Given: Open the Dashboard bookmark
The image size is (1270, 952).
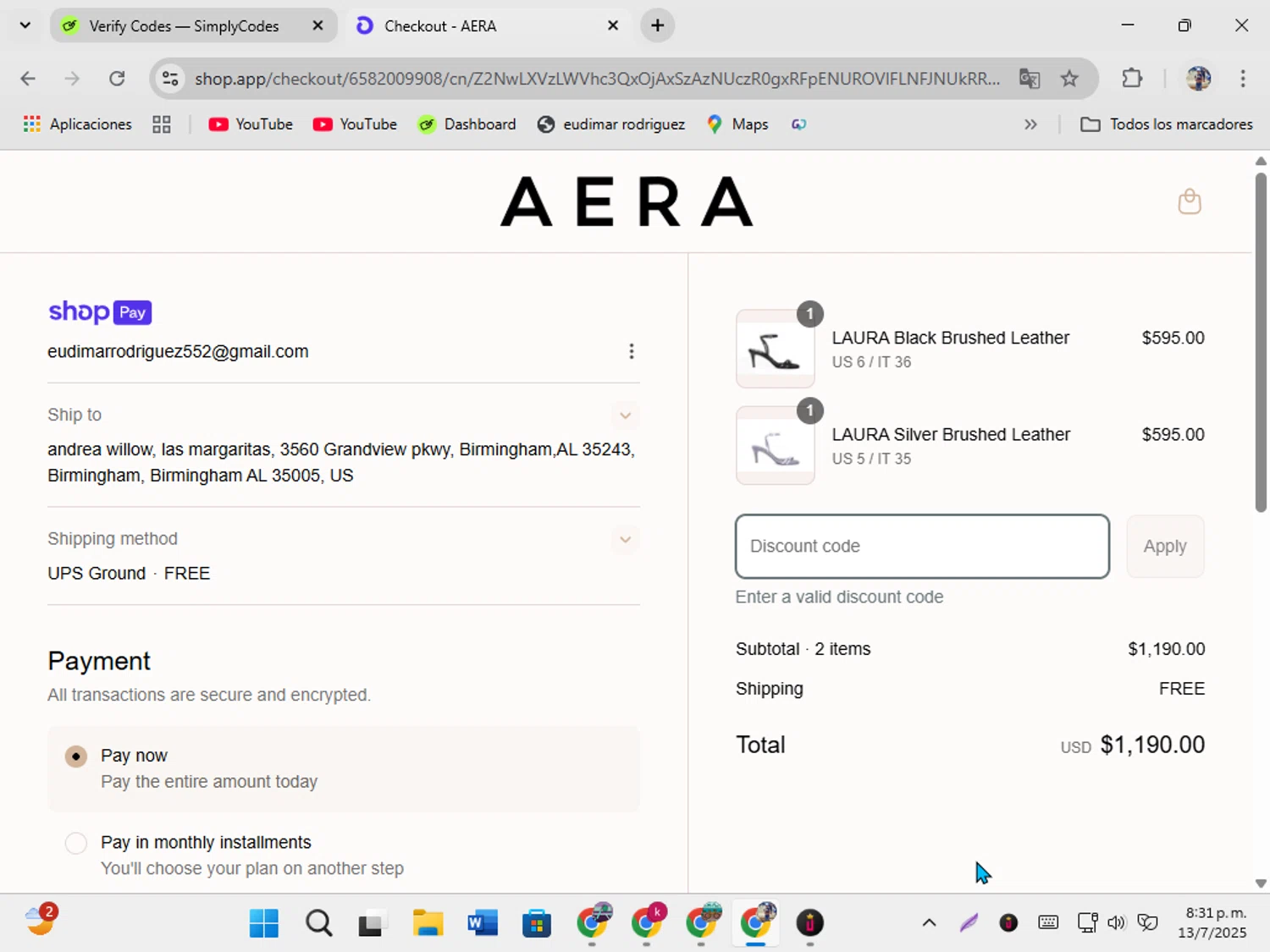Looking at the screenshot, I should pos(467,124).
